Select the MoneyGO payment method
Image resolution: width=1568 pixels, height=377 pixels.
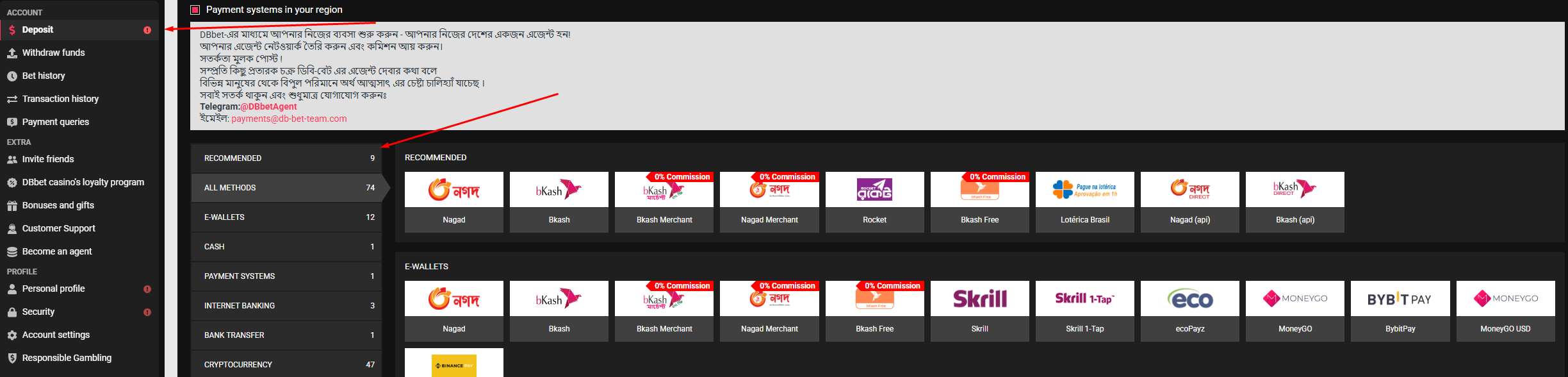(1295, 311)
